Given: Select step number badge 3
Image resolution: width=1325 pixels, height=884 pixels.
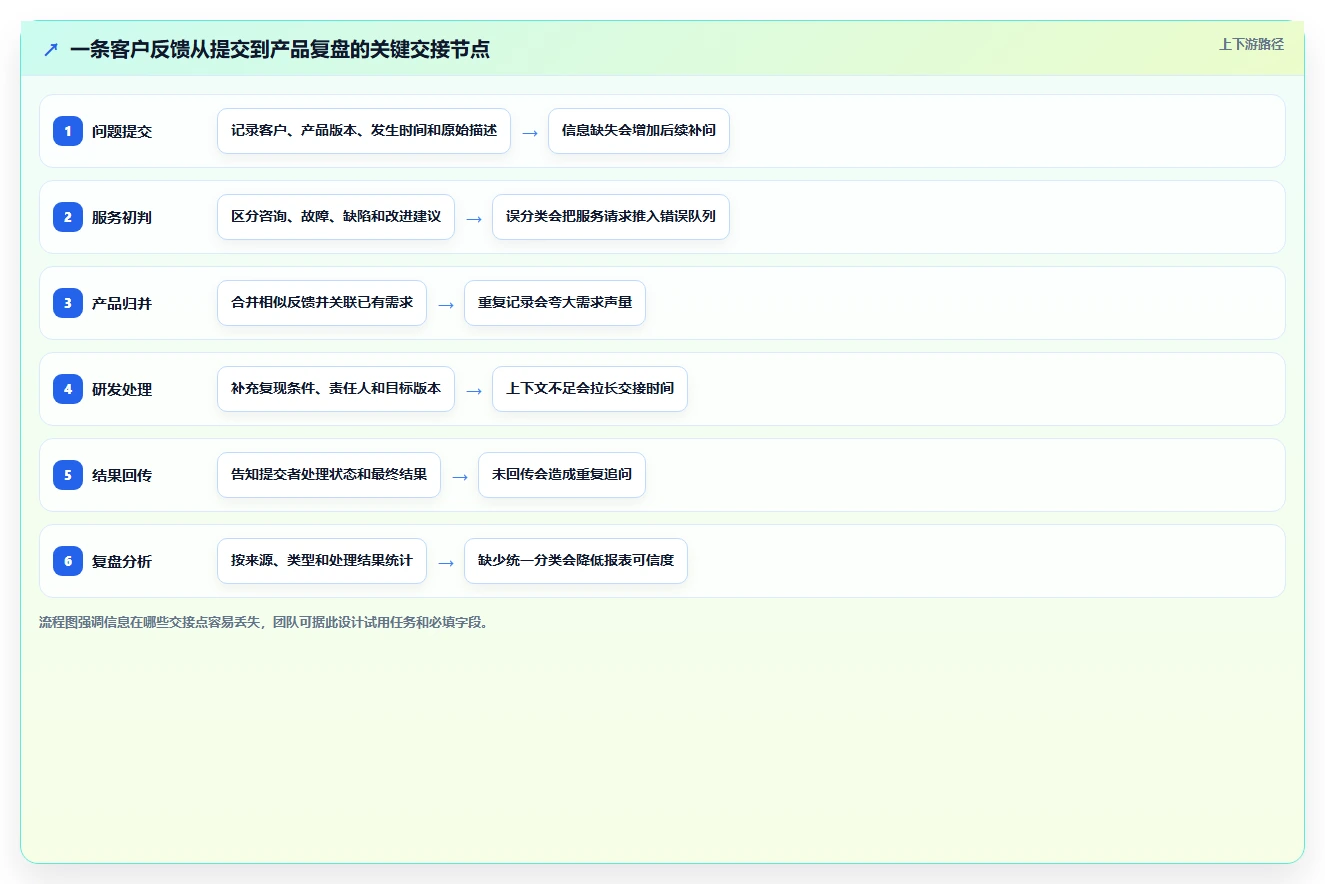Looking at the screenshot, I should 68,303.
